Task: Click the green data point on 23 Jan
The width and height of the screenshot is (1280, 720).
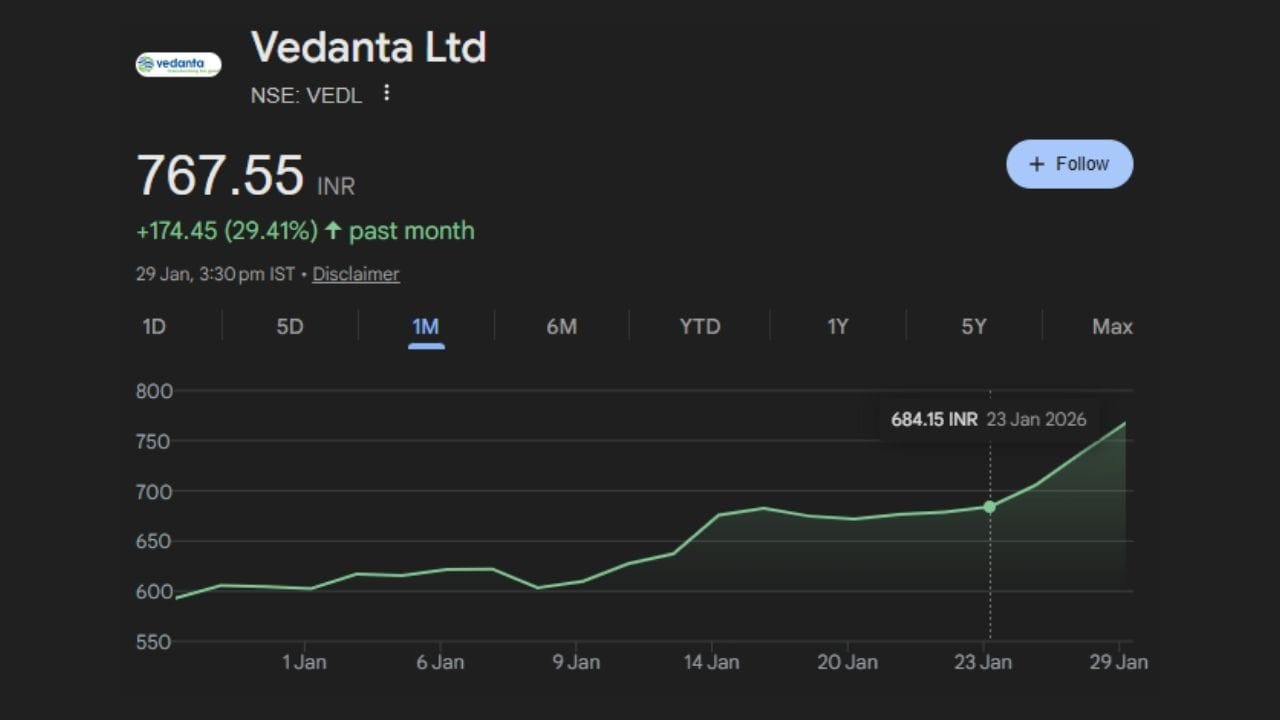Action: [990, 507]
